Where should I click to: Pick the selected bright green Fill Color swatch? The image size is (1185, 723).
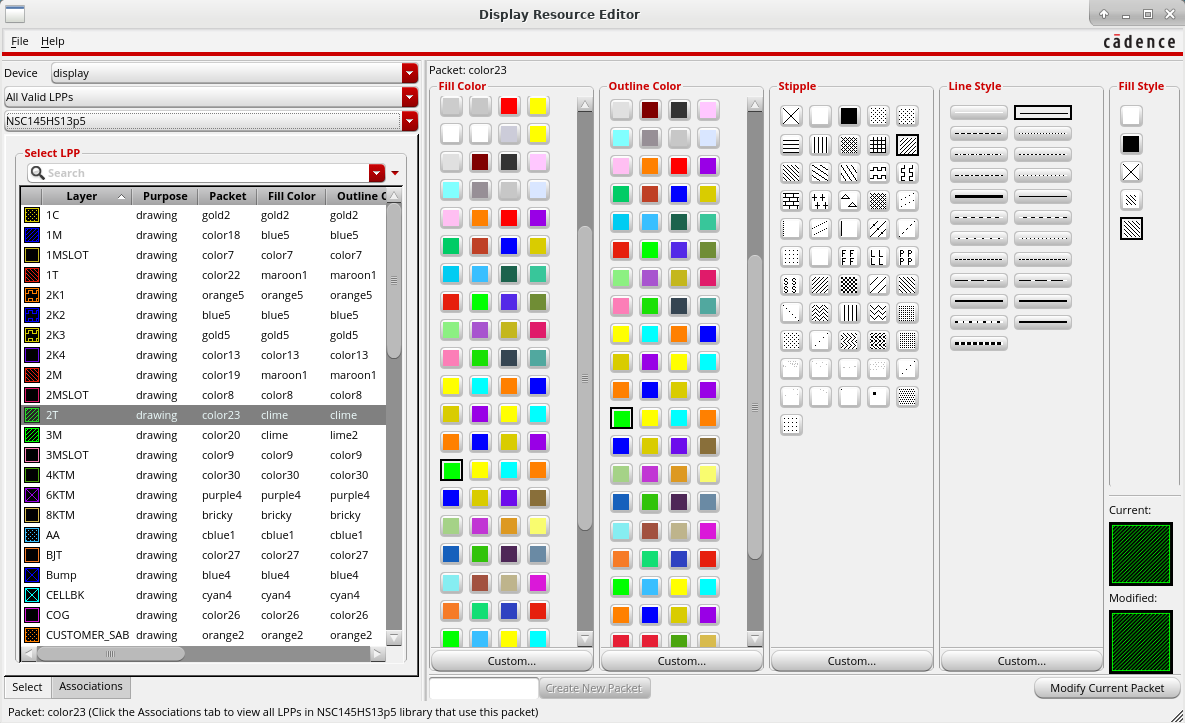point(452,469)
